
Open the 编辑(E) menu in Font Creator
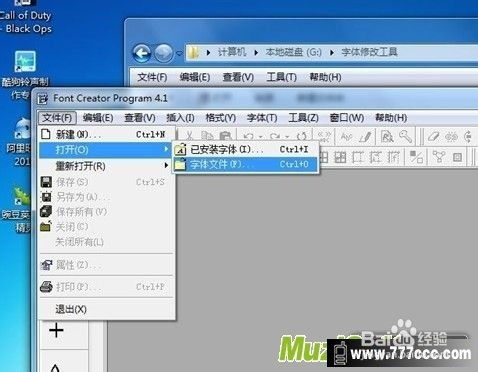(98, 118)
